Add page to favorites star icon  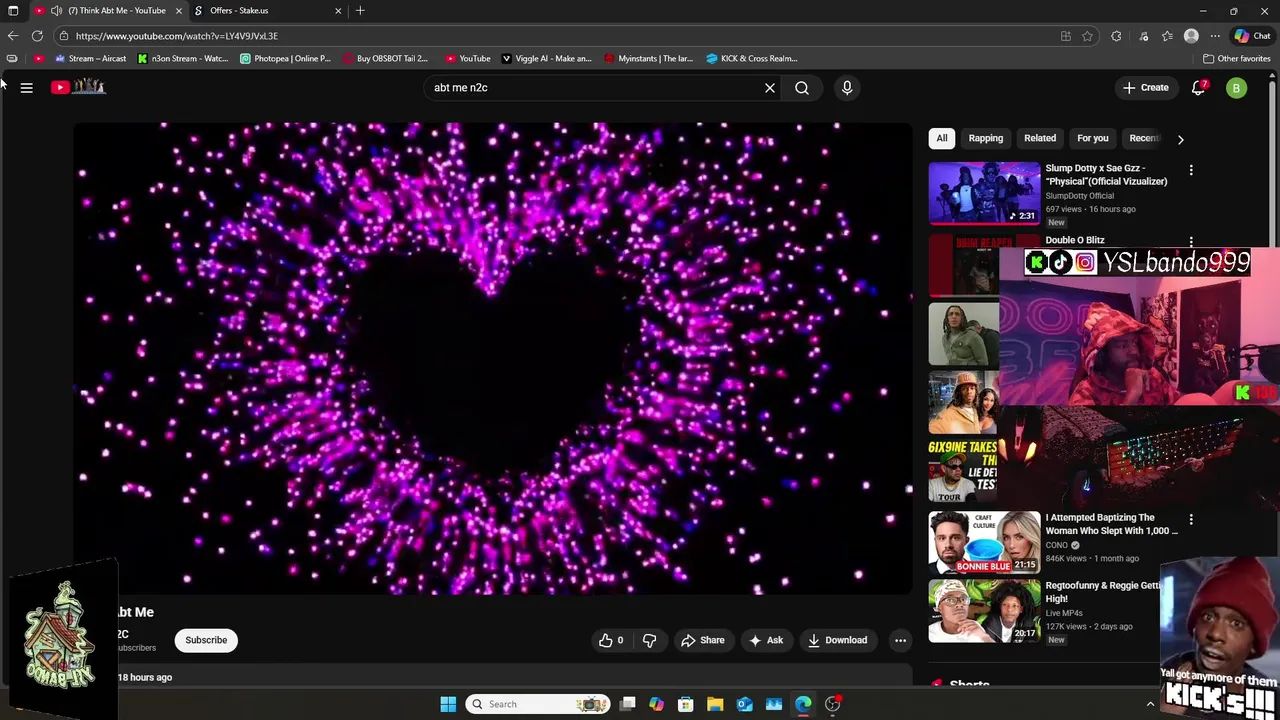(1087, 36)
